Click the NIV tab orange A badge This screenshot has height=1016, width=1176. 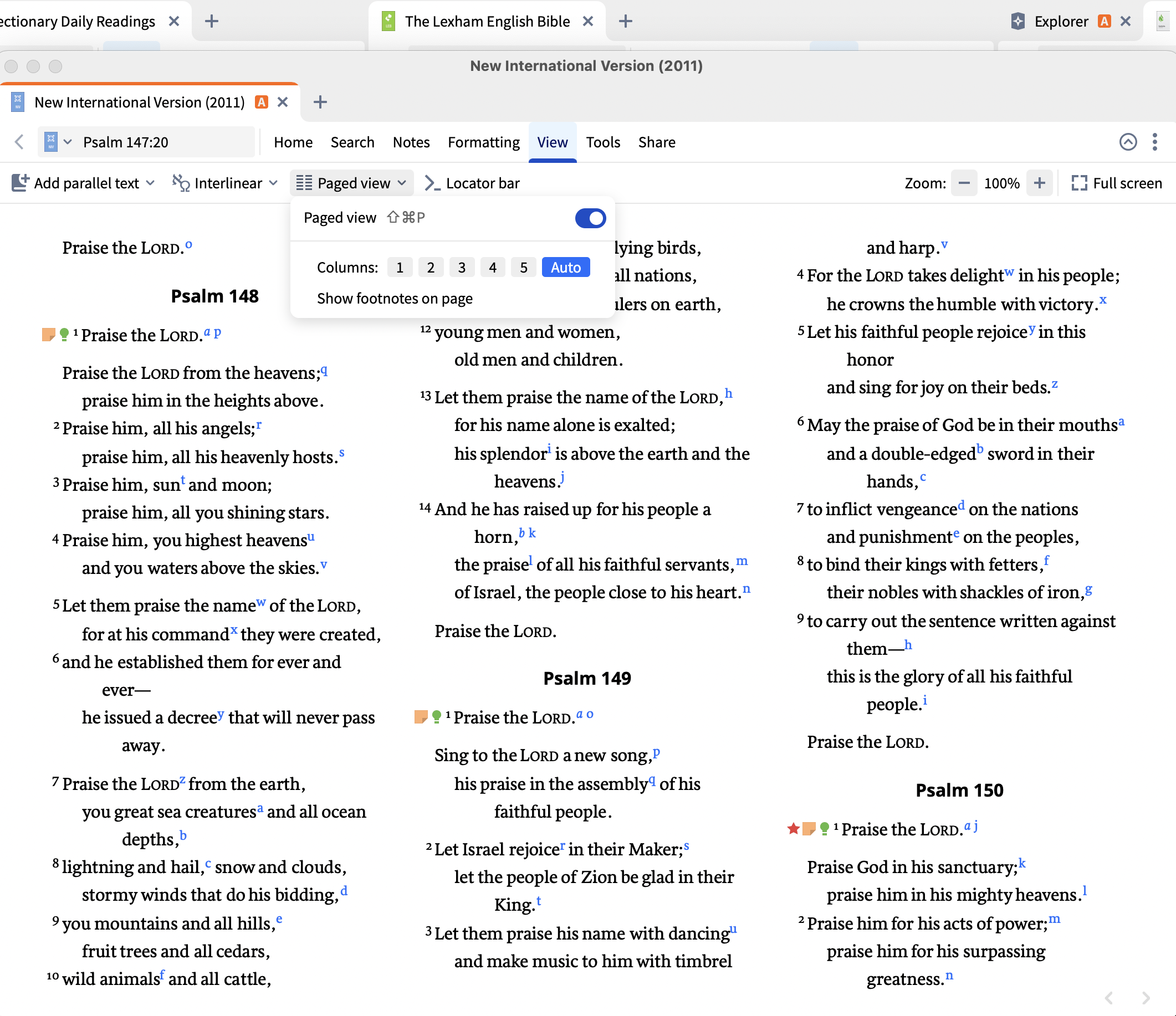click(x=262, y=102)
